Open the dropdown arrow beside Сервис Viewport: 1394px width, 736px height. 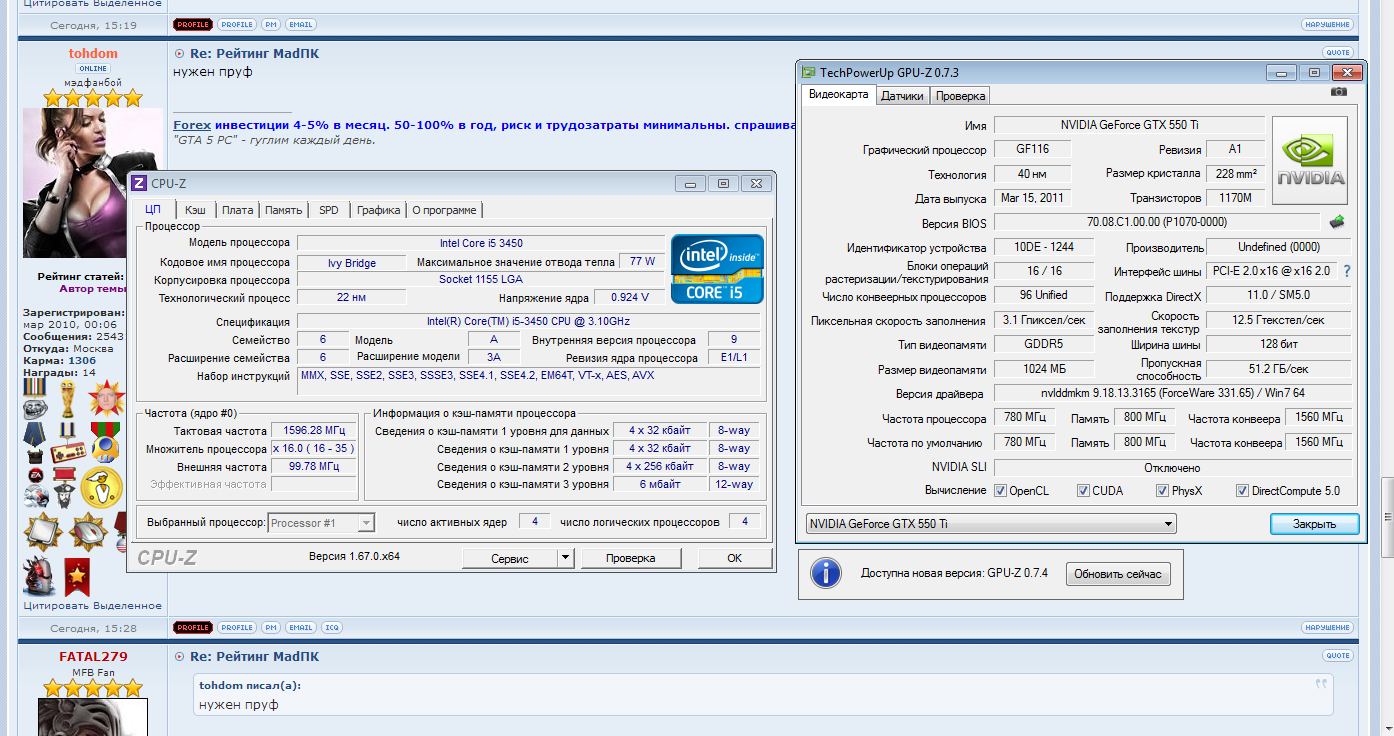[x=565, y=558]
